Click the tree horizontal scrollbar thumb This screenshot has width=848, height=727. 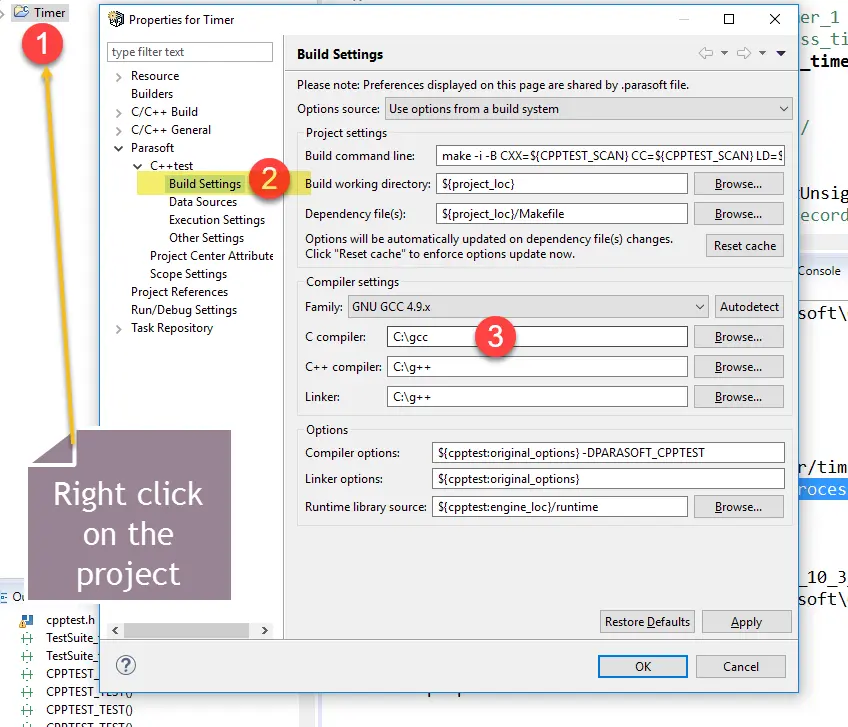(186, 630)
